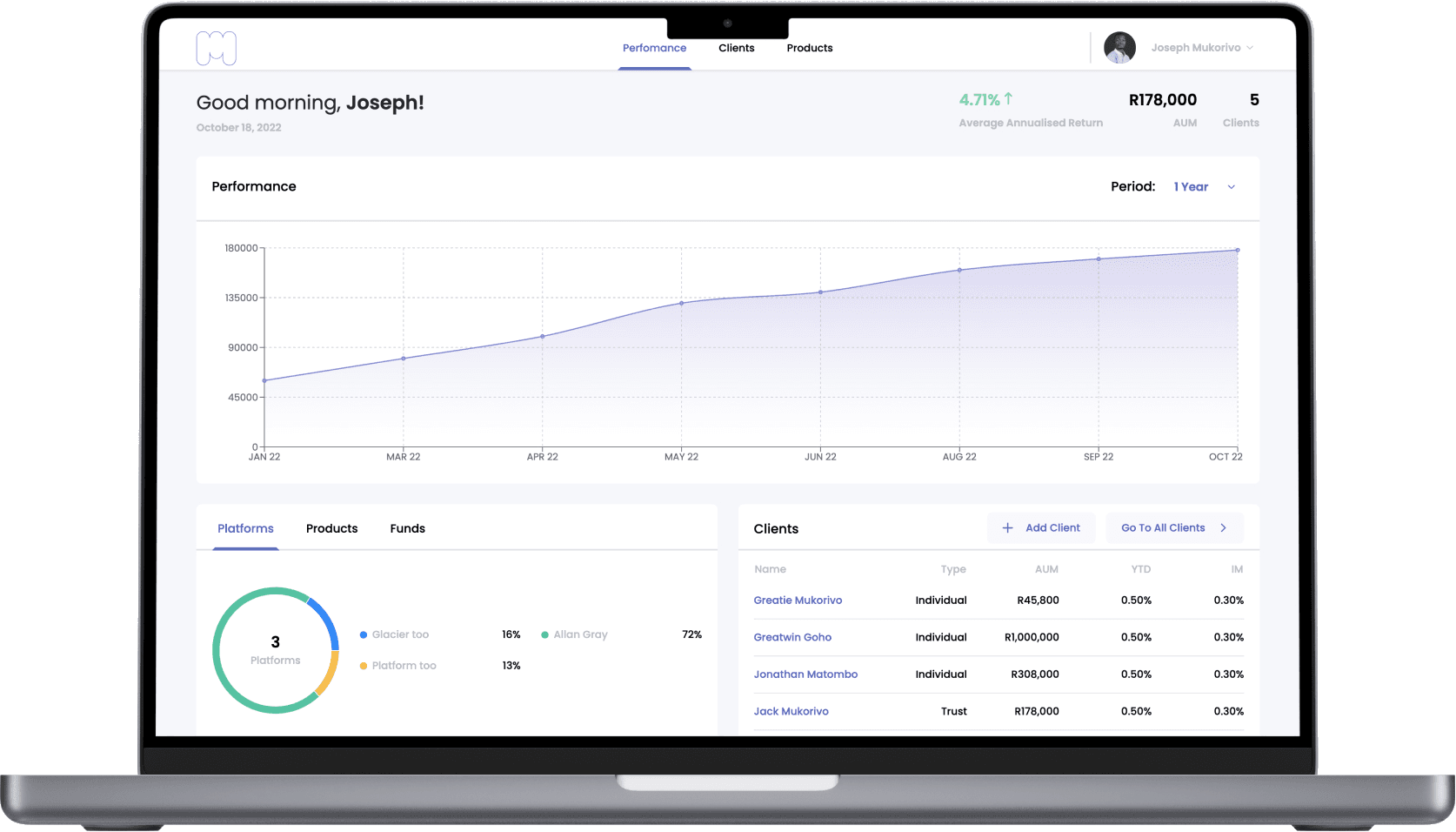Click the M logo icon
The width and height of the screenshot is (1456, 832).
(x=217, y=48)
